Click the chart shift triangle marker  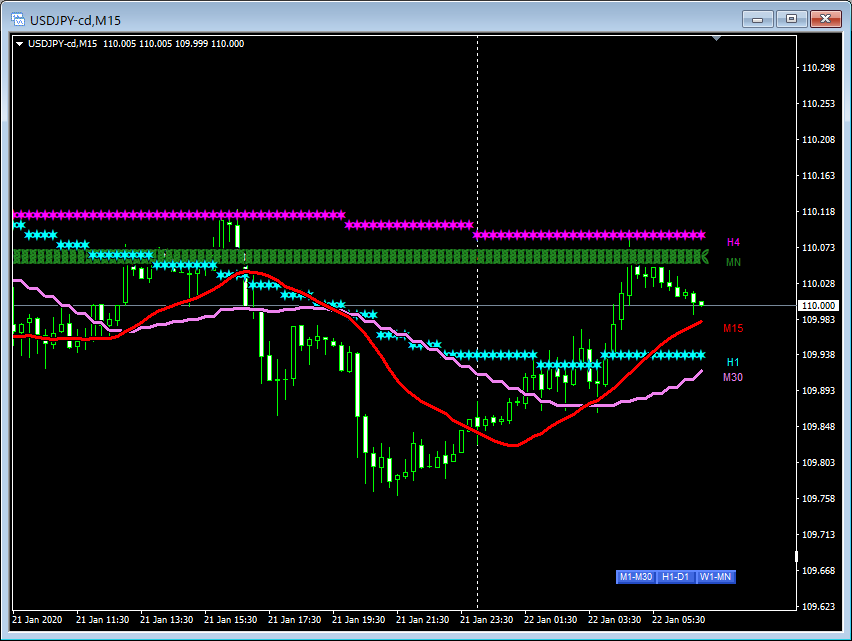pyautogui.click(x=716, y=39)
